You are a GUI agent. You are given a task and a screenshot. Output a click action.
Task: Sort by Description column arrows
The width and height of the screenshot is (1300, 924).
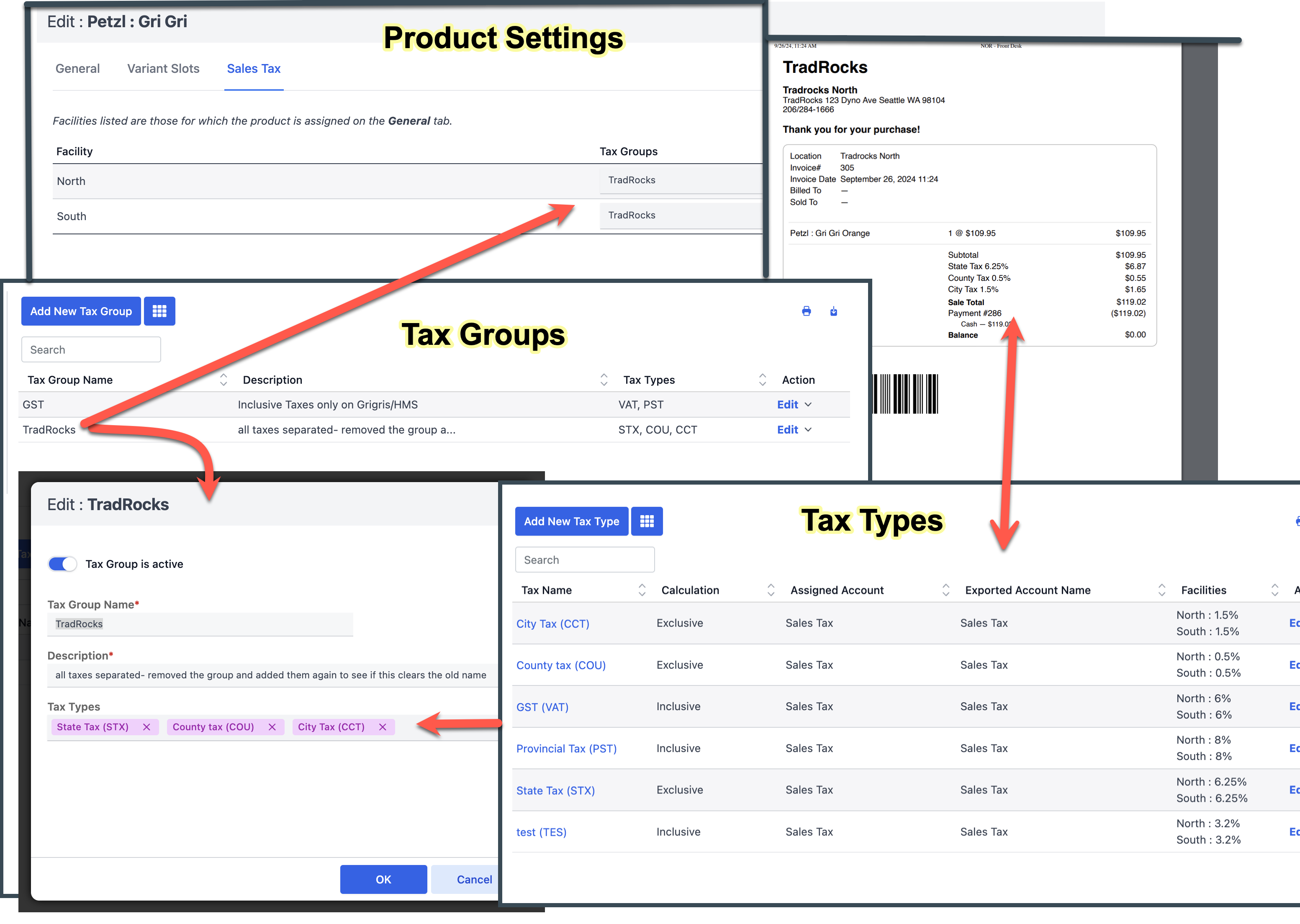(x=604, y=380)
